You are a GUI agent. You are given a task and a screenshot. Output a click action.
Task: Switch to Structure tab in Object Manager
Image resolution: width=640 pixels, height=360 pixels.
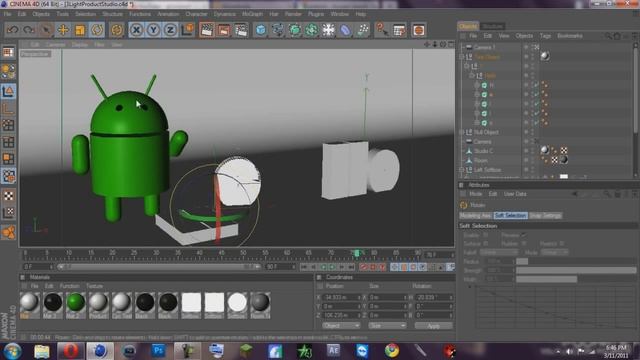493,26
